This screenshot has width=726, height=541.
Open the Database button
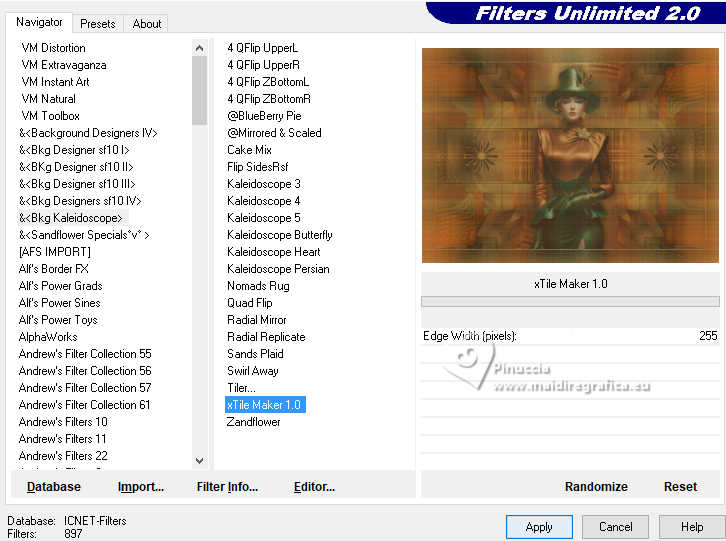(54, 487)
